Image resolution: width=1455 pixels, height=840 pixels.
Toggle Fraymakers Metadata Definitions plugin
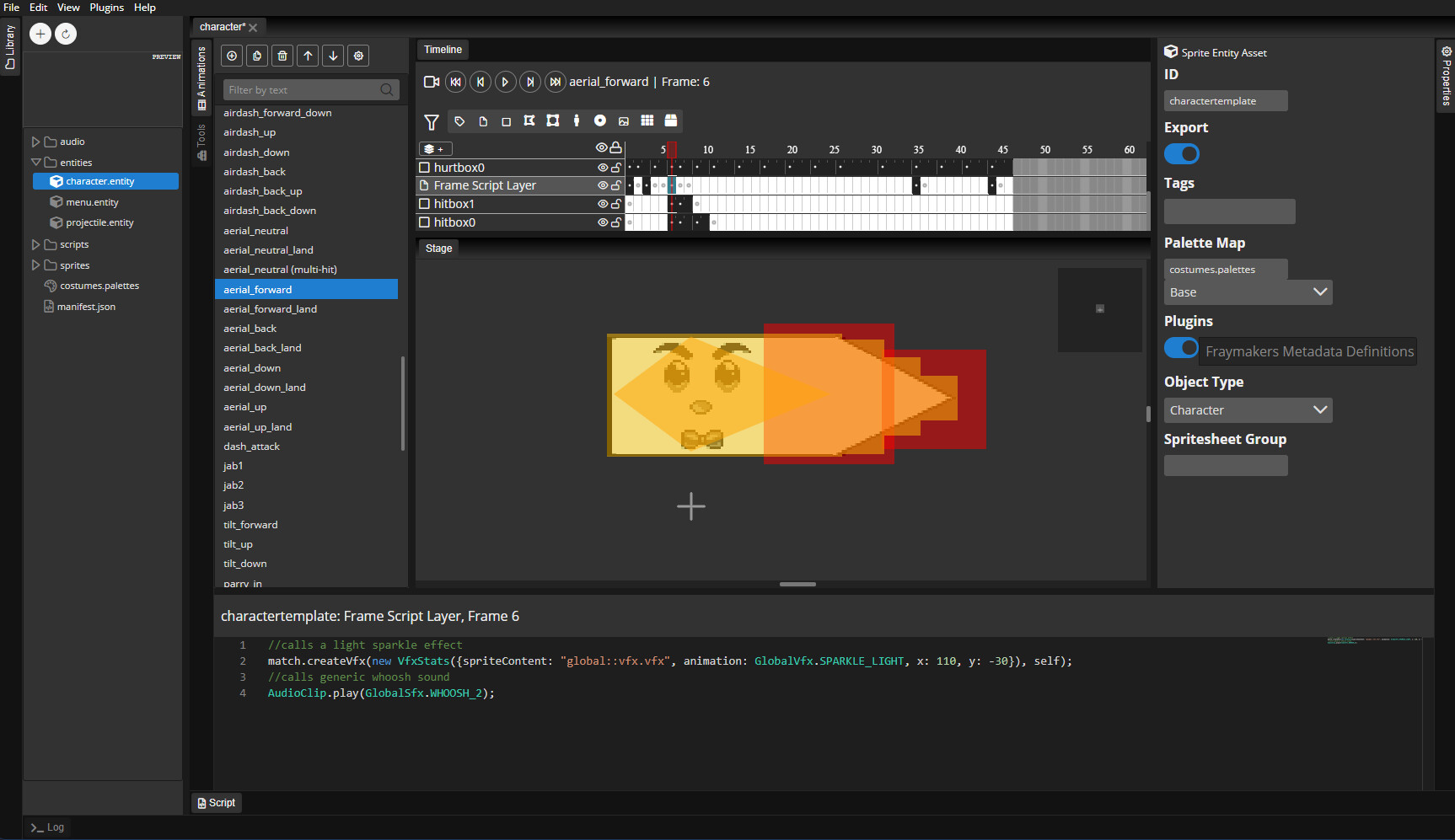(x=1181, y=348)
